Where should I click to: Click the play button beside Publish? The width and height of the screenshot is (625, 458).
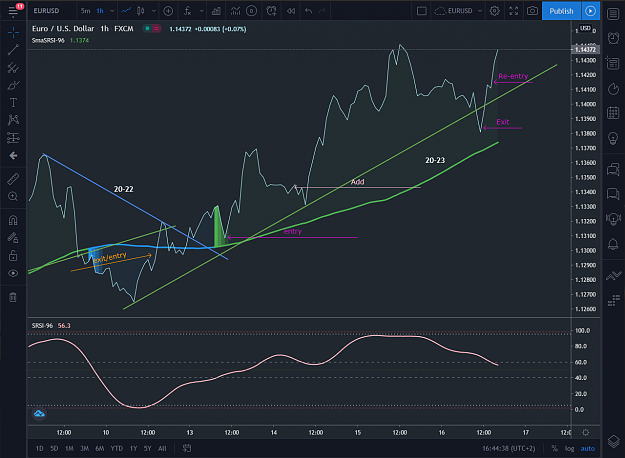590,11
